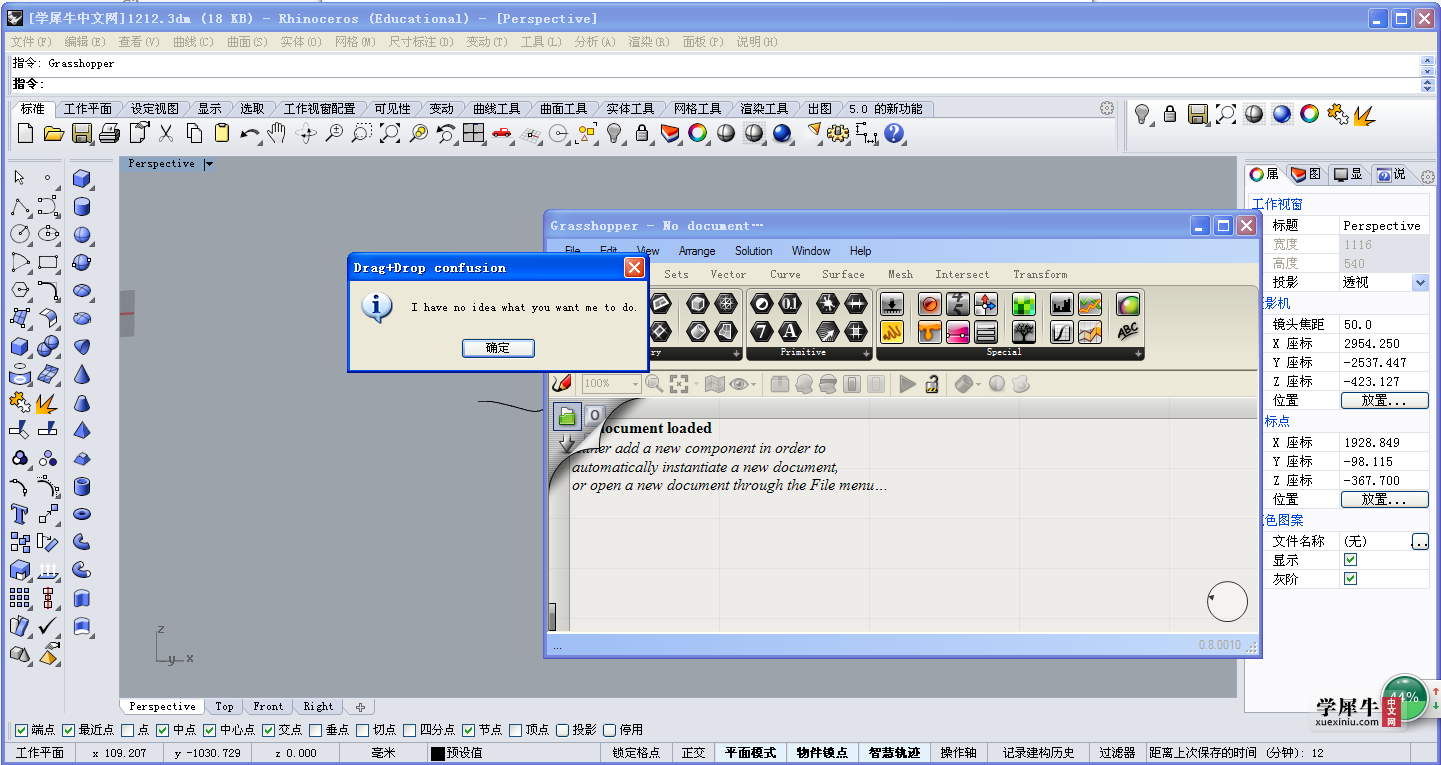Open the 文件(F) menu in Rhino
The width and height of the screenshot is (1441, 765).
pyautogui.click(x=31, y=42)
